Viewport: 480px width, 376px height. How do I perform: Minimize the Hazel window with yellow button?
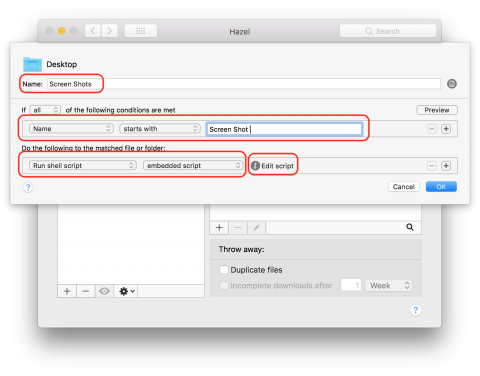tap(61, 31)
